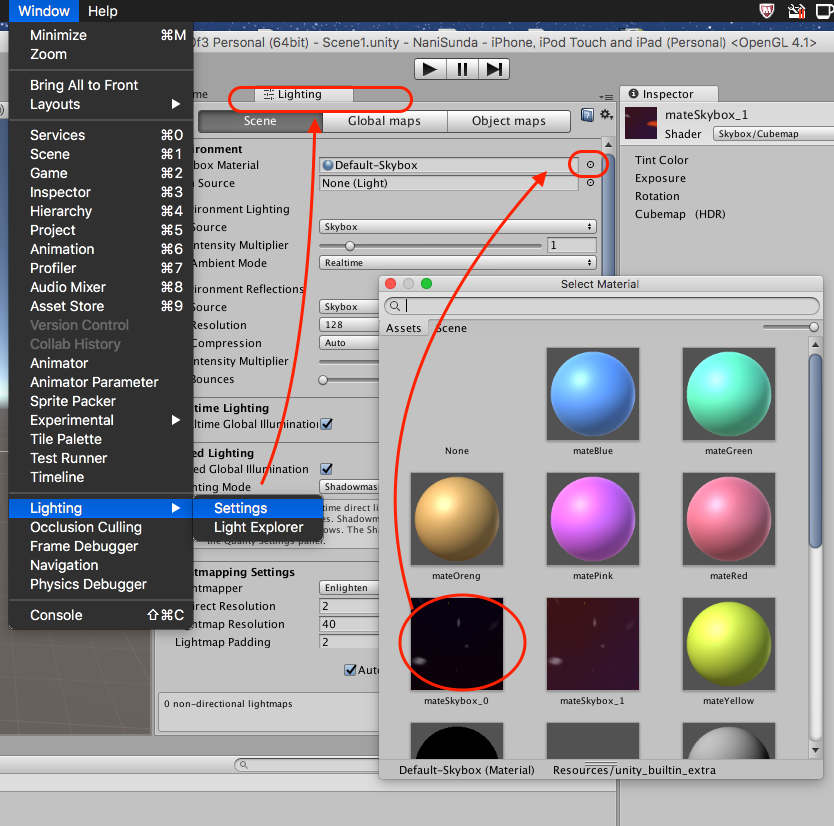Select Console from Window menu
Screen dimensions: 834x826
(x=101, y=615)
